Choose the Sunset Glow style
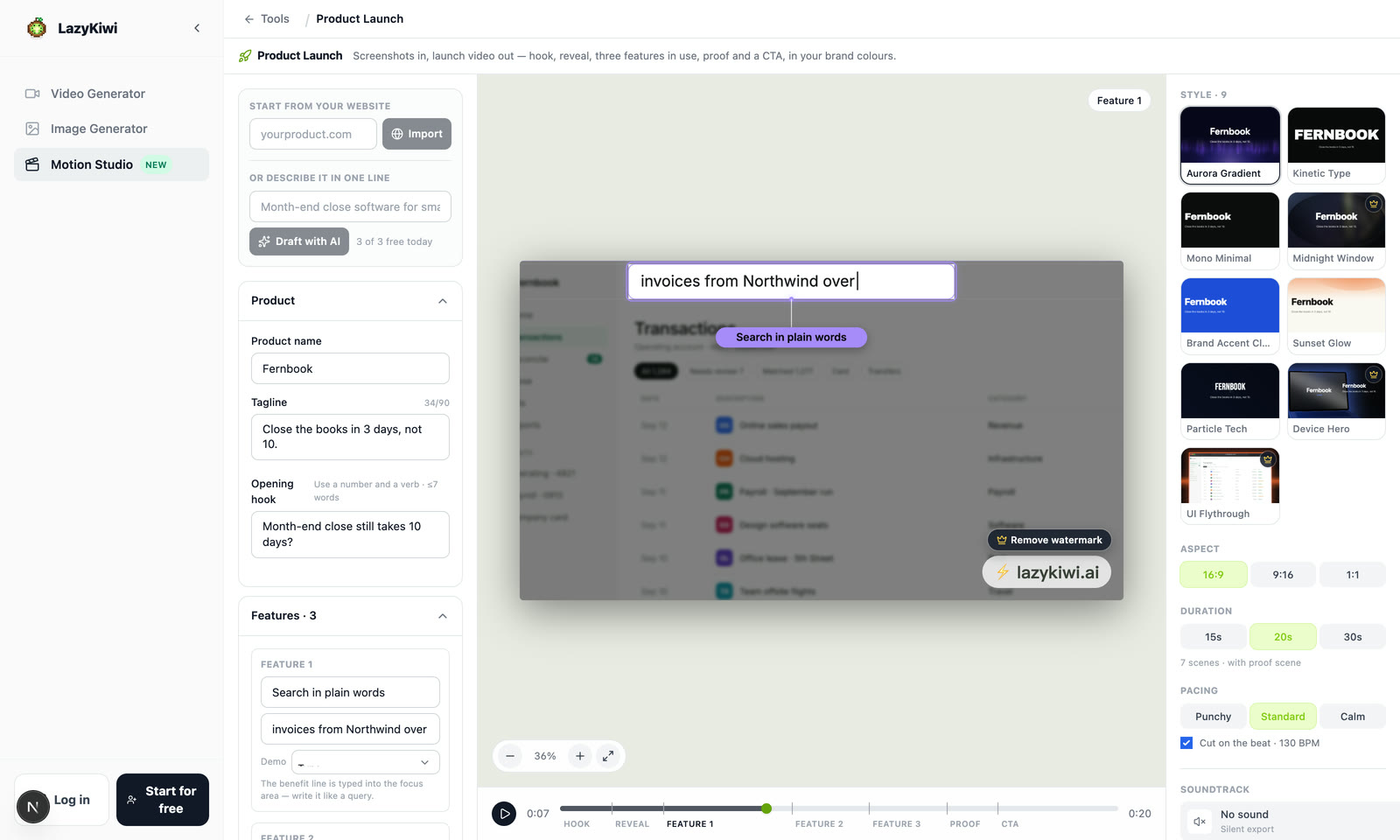Image resolution: width=1400 pixels, height=840 pixels. pyautogui.click(x=1336, y=315)
